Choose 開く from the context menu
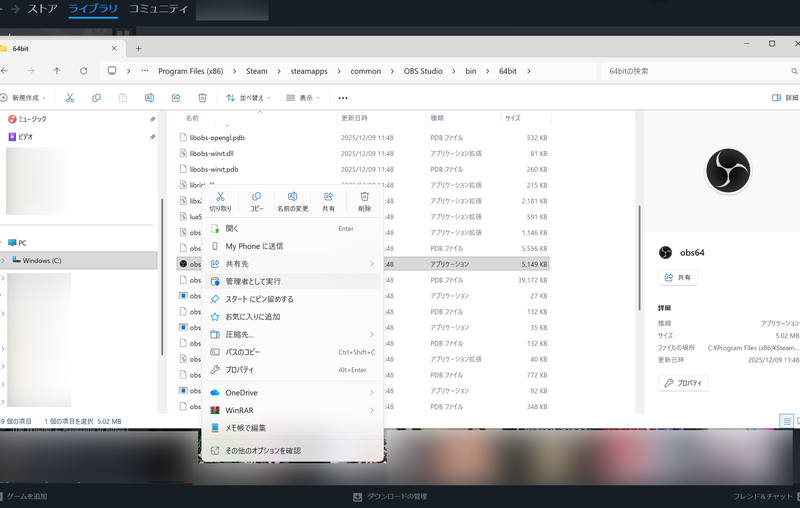 pos(293,228)
